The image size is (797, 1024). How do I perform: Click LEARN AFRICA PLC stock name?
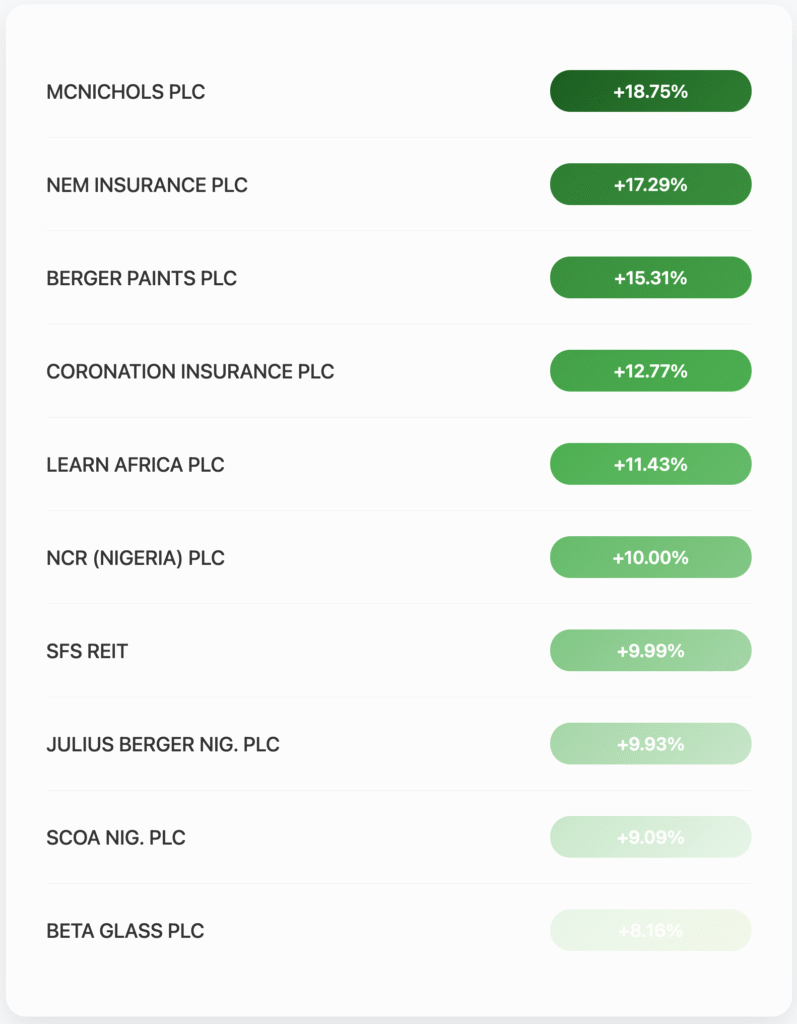coord(136,465)
